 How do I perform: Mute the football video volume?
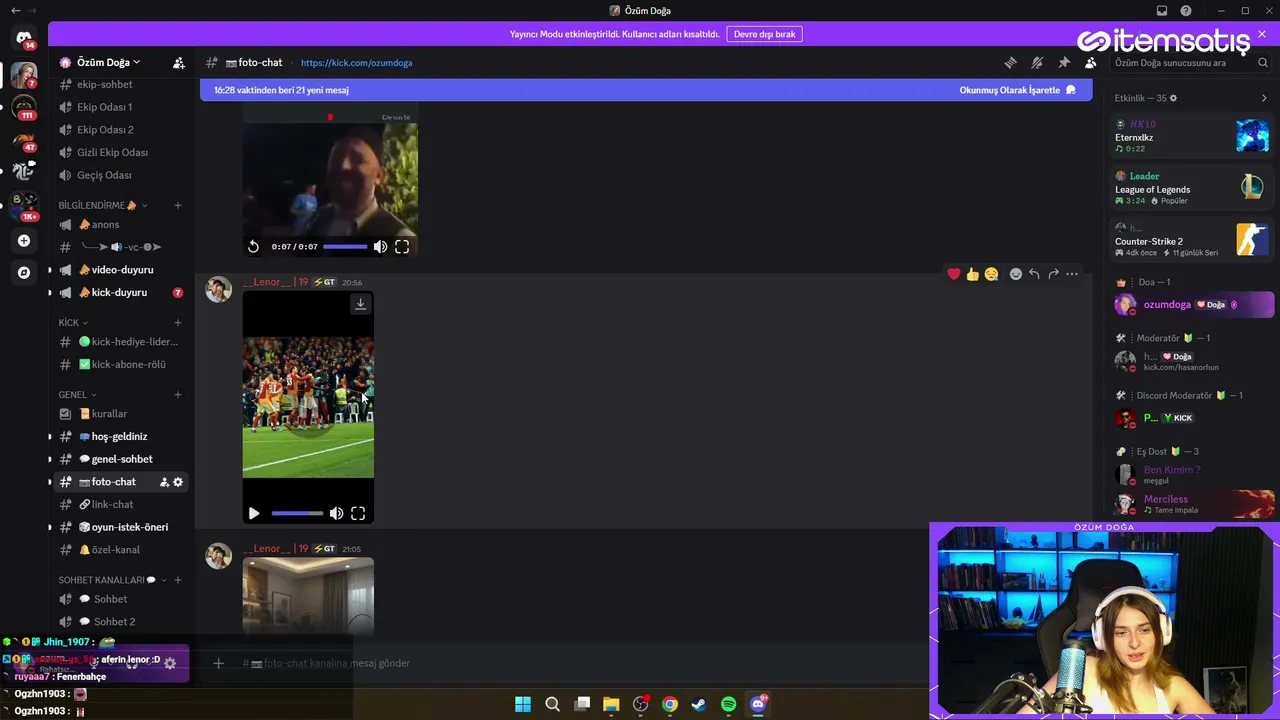tap(336, 513)
